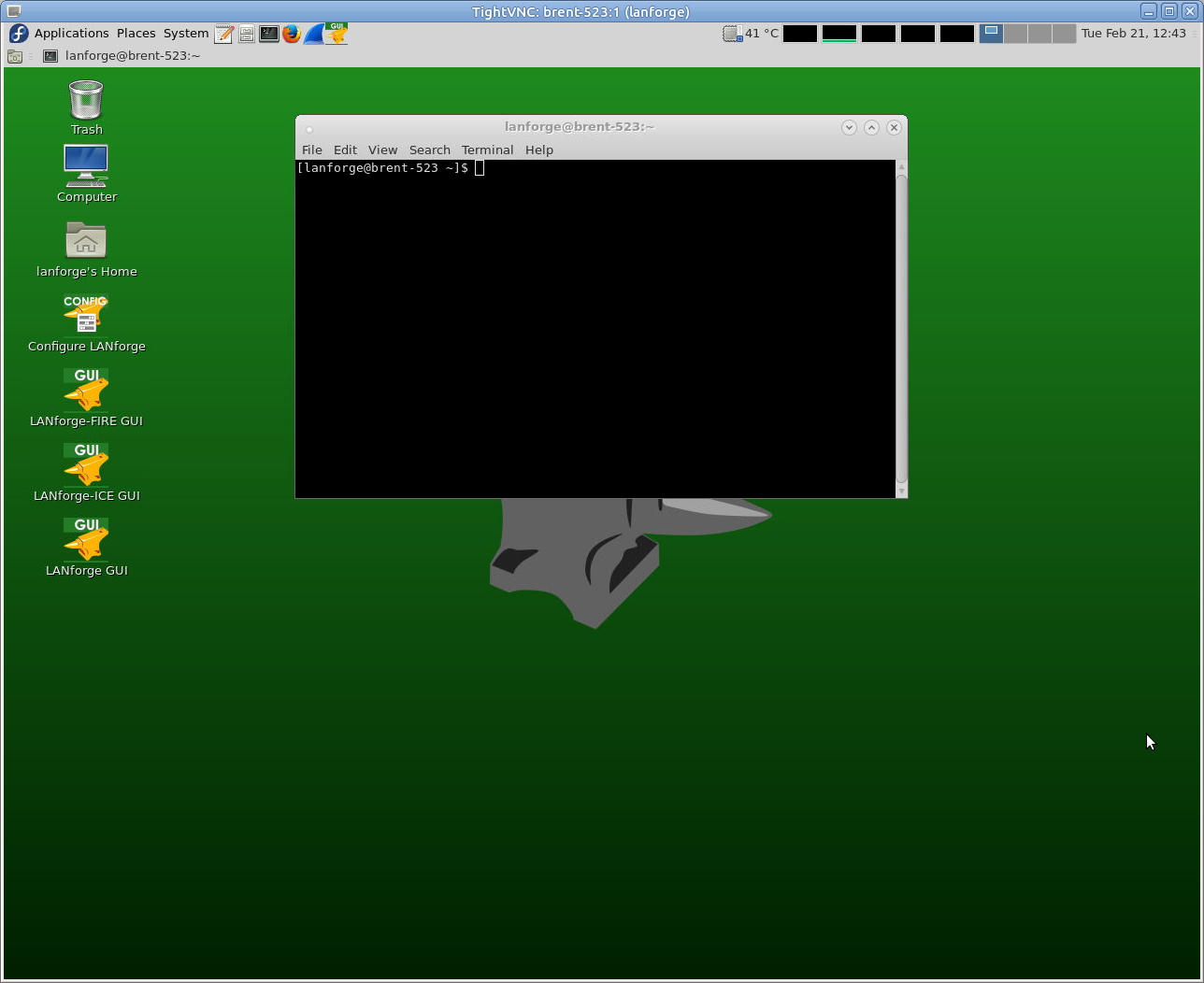Open the System menu
This screenshot has height=983, width=1204.
[186, 34]
